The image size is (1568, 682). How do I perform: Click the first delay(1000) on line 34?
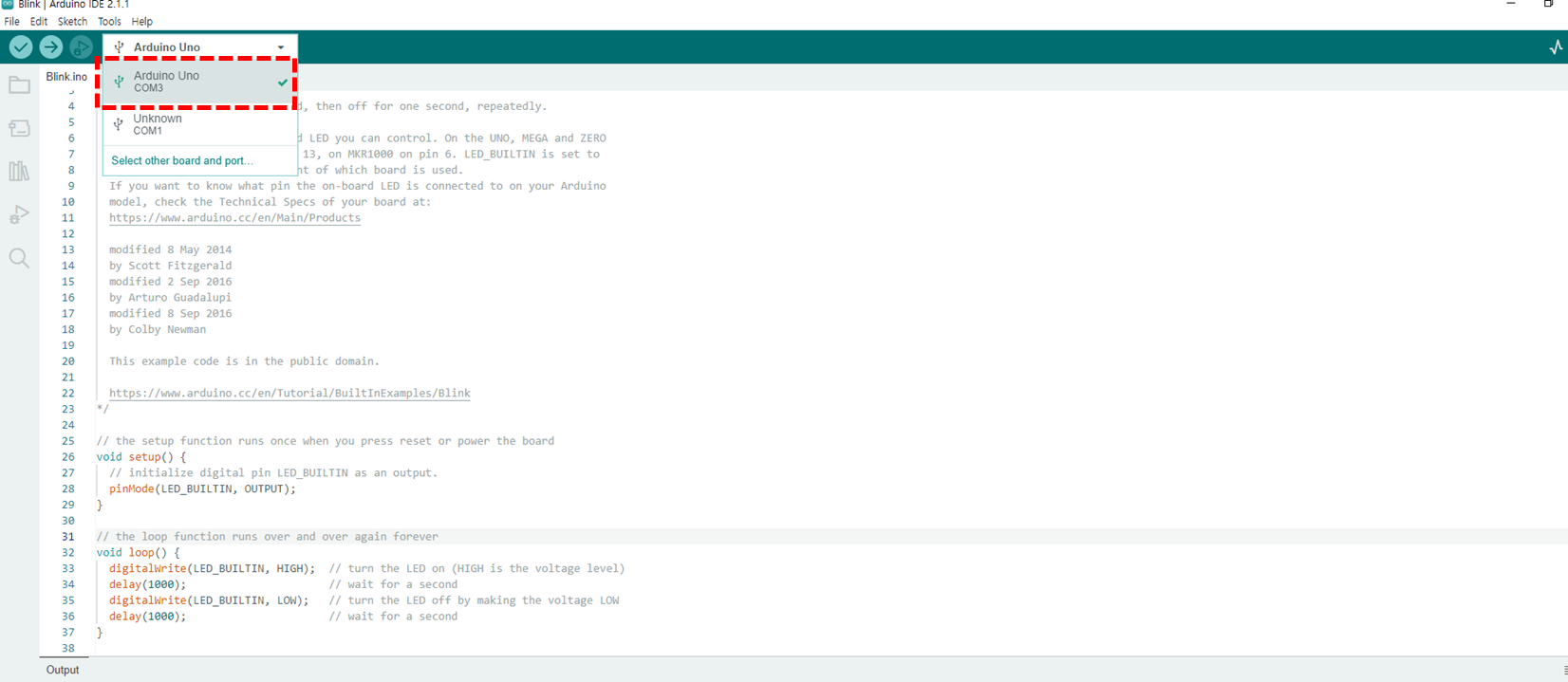[147, 584]
